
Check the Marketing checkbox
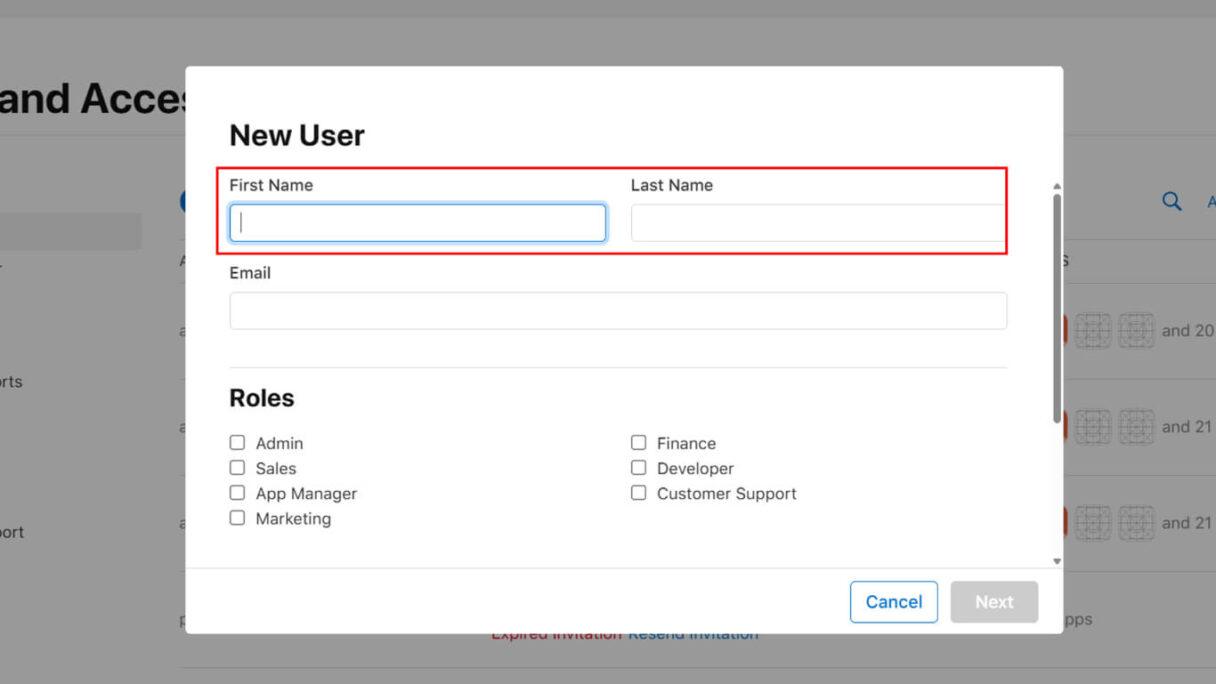(x=237, y=517)
